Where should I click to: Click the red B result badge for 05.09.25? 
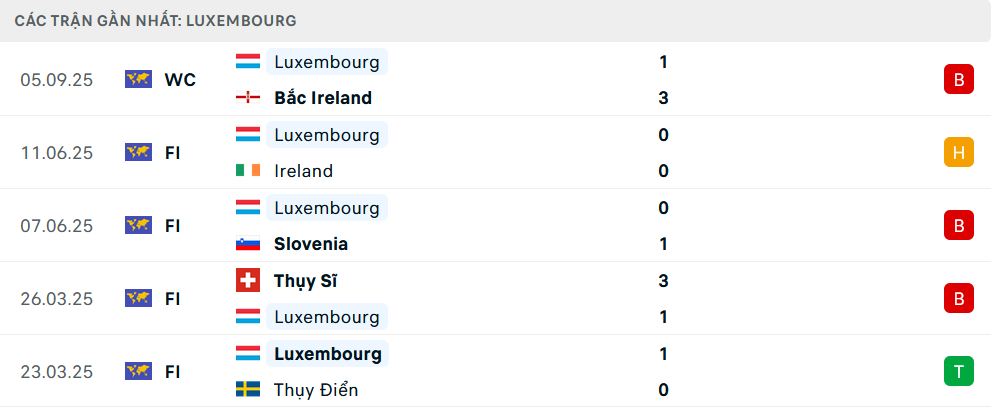tap(958, 80)
